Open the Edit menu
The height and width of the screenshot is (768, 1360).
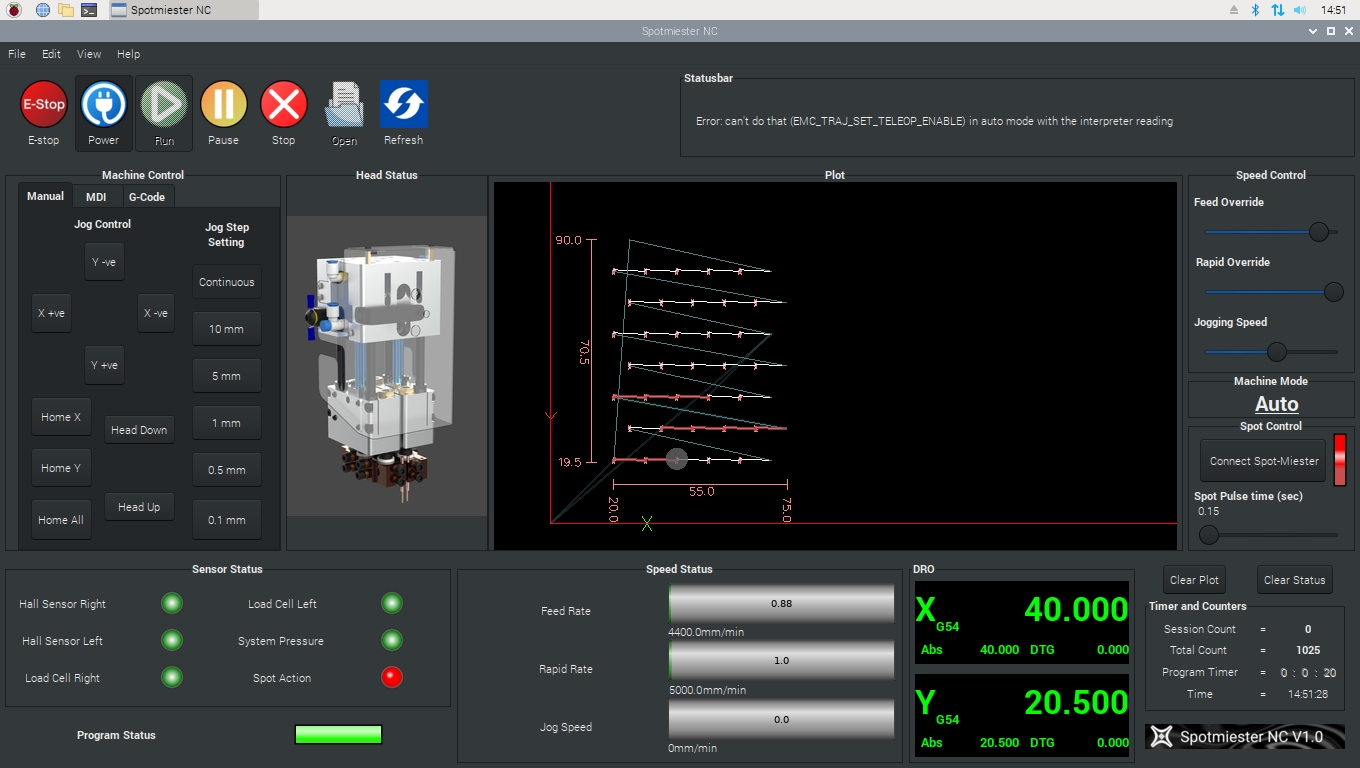pos(51,54)
